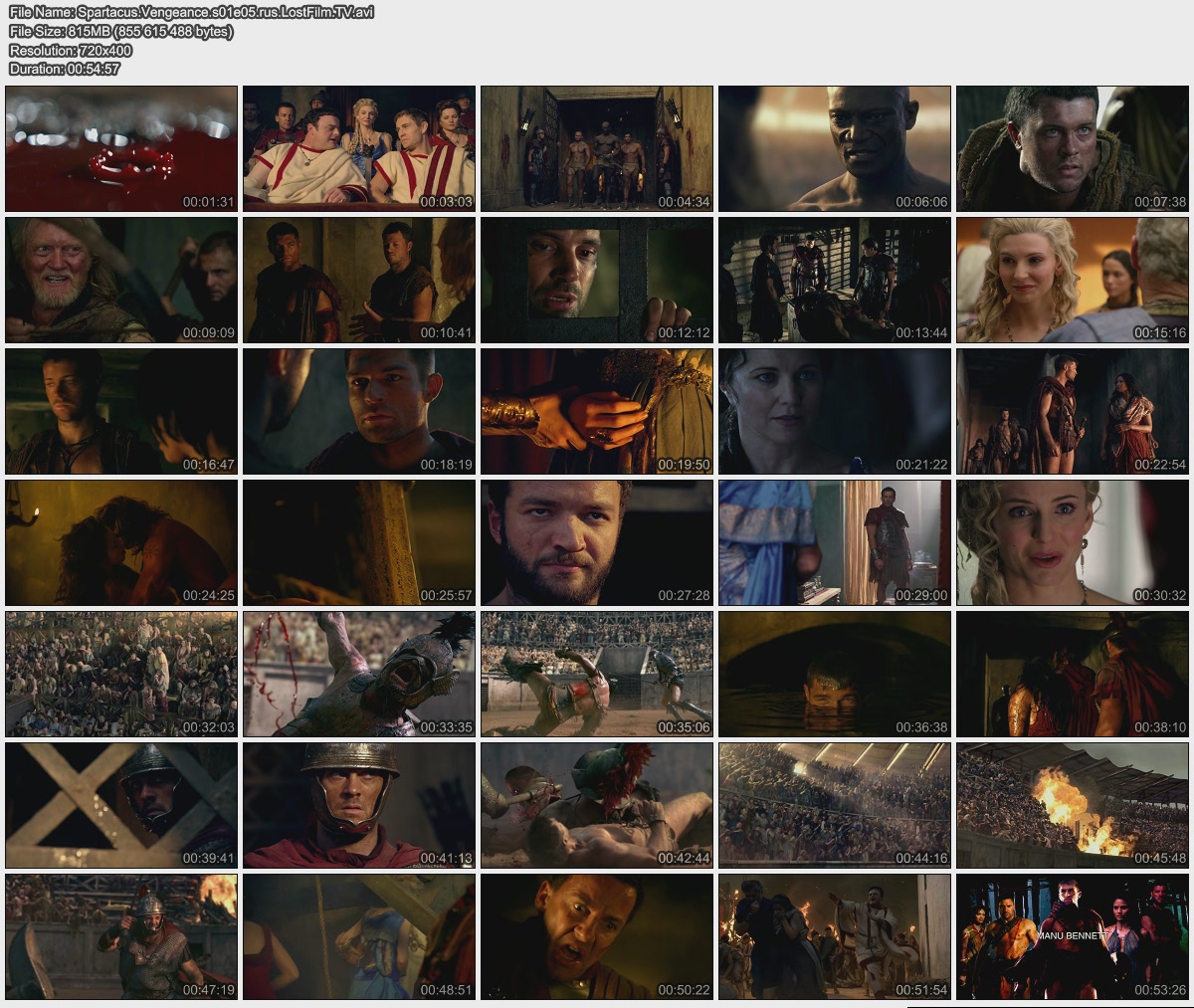Open the thumbnail at 00:03:03
This screenshot has width=1194, height=1008.
click(359, 148)
